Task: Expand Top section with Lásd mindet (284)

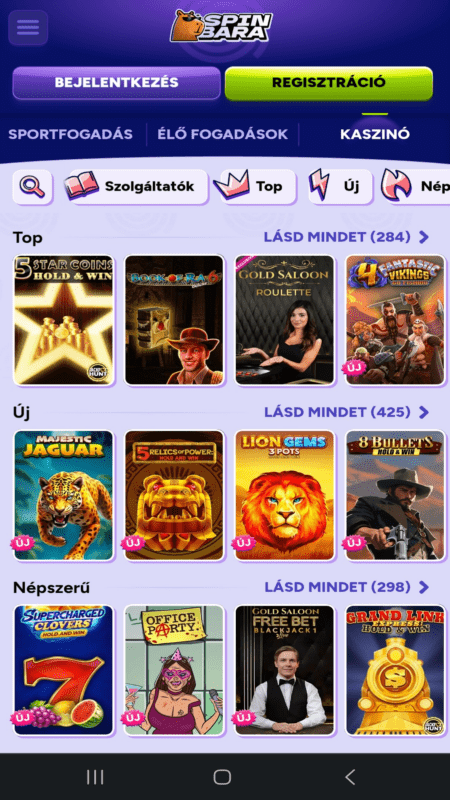Action: tap(346, 237)
